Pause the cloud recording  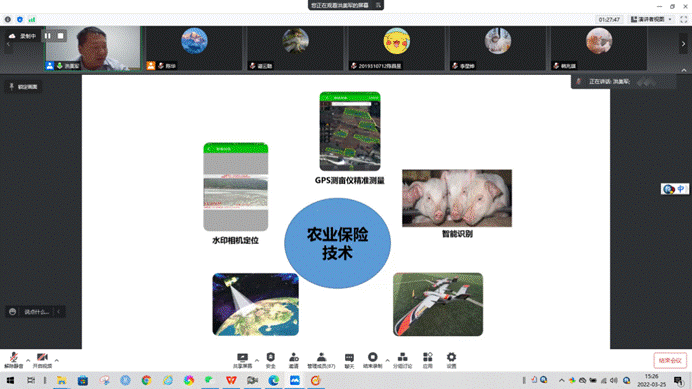click(x=48, y=36)
